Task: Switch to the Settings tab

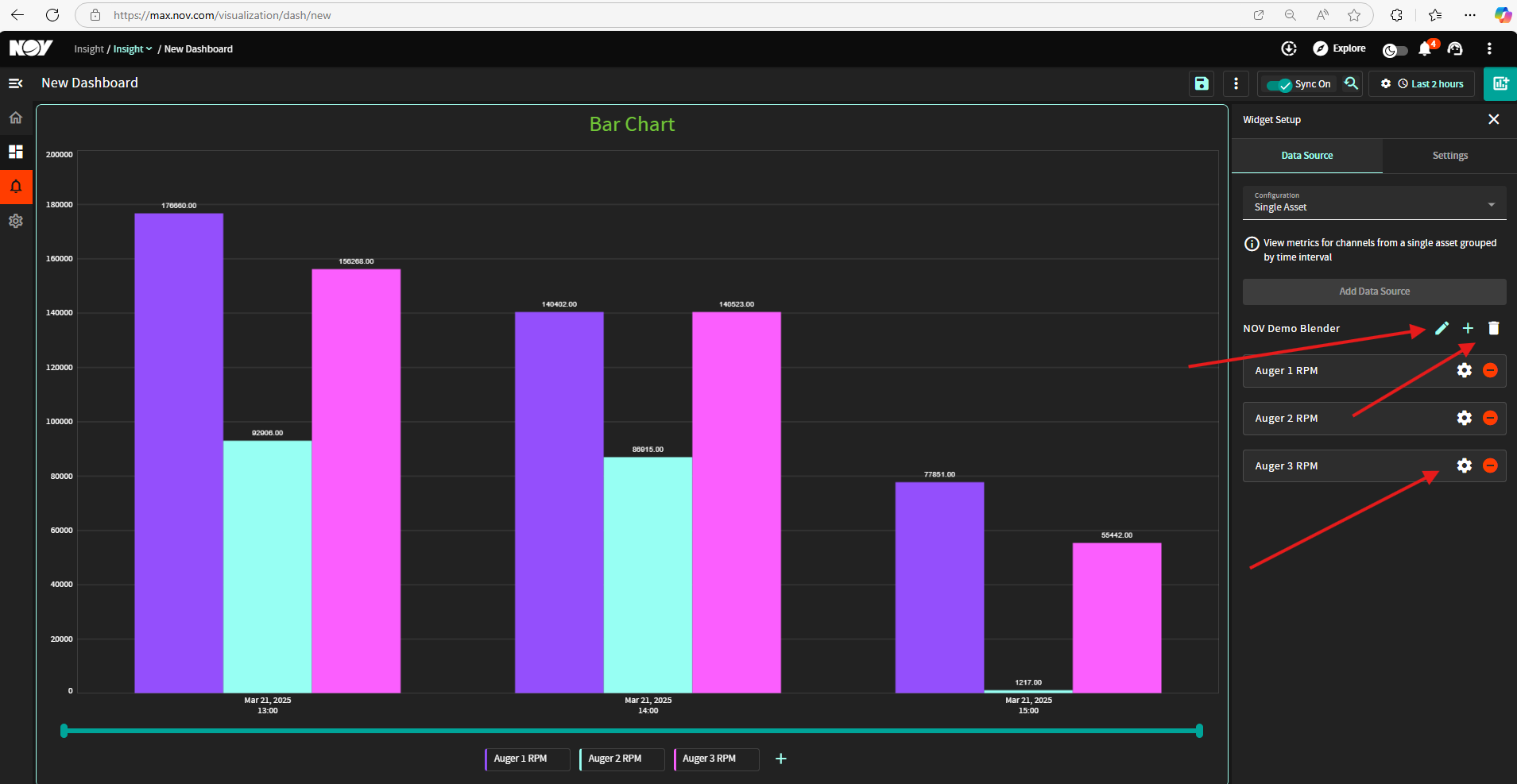Action: click(x=1449, y=156)
